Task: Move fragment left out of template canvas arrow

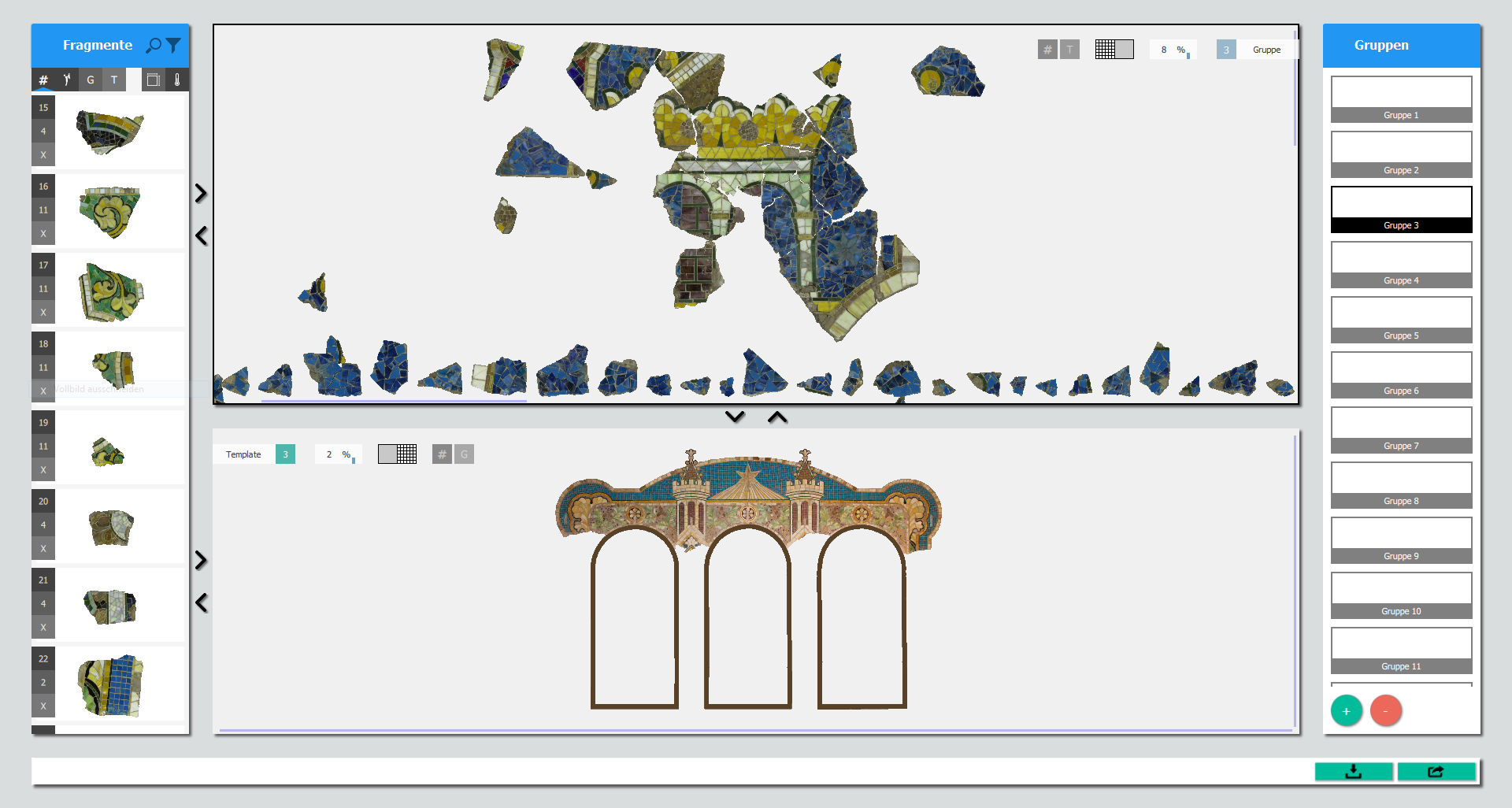Action: [201, 602]
